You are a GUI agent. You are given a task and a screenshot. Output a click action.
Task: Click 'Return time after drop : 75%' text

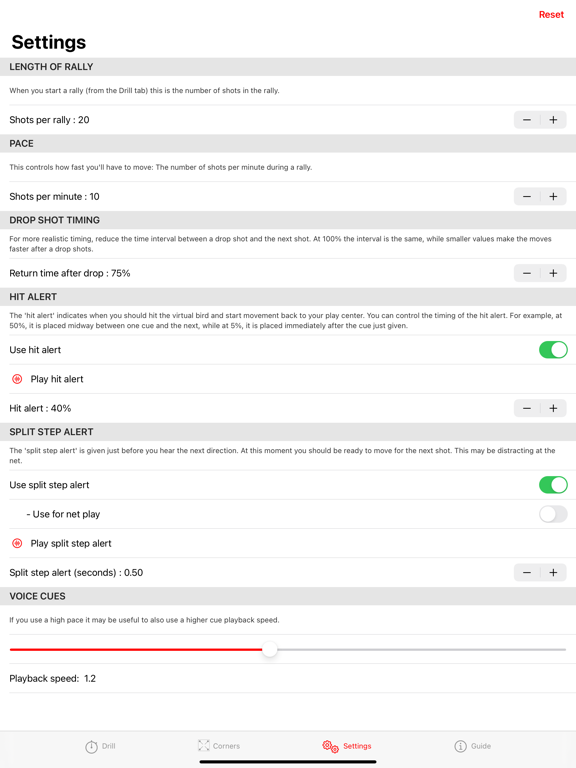(x=70, y=273)
